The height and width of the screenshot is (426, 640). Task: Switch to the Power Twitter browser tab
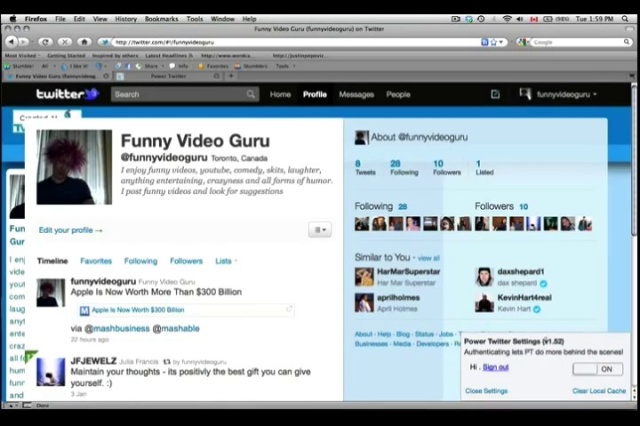[168, 76]
